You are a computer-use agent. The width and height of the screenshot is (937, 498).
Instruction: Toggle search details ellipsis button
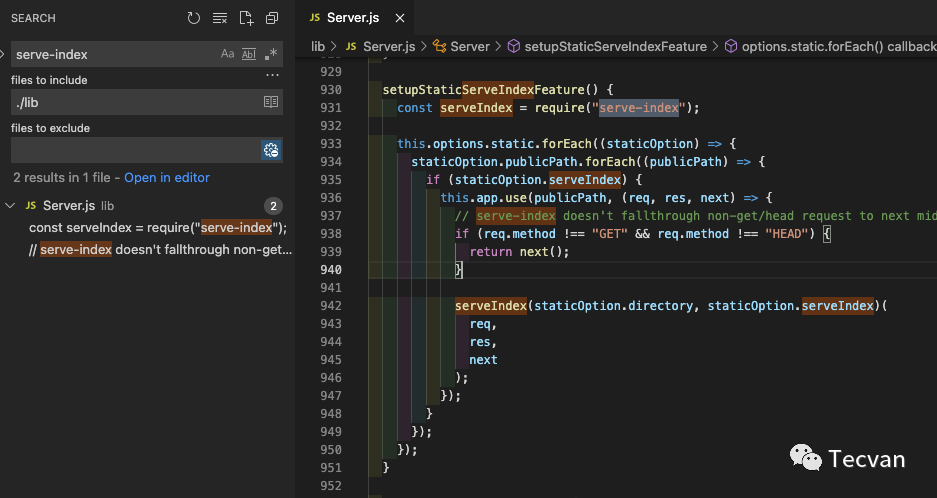(272, 75)
